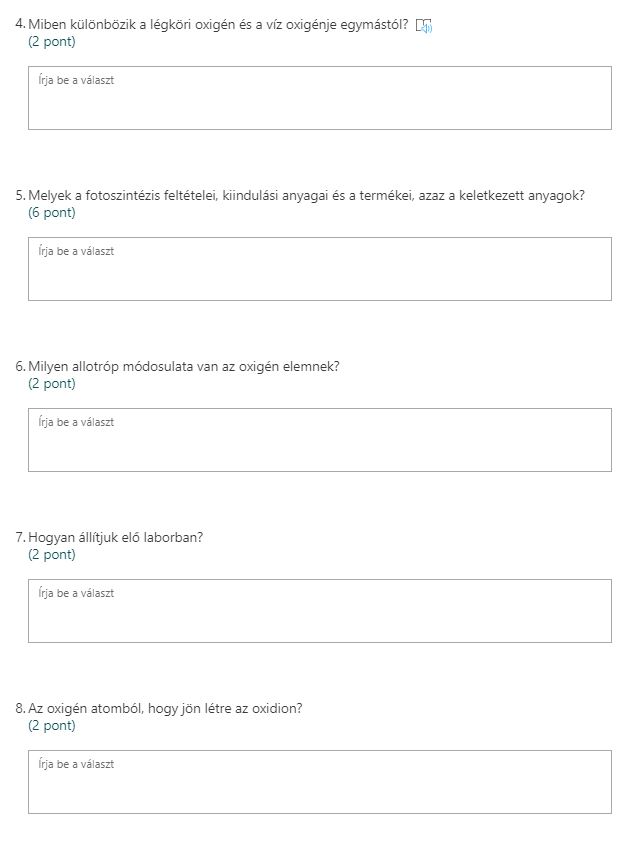The height and width of the screenshot is (843, 642).
Task: Click the '(2 pont)' label under question 8
Action: tap(52, 725)
